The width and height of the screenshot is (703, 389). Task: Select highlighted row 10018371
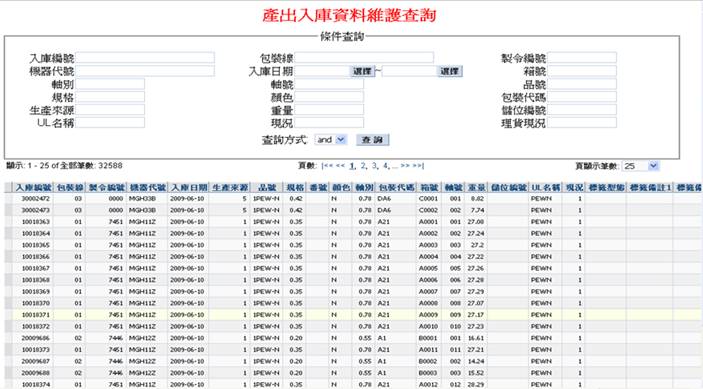(353, 315)
